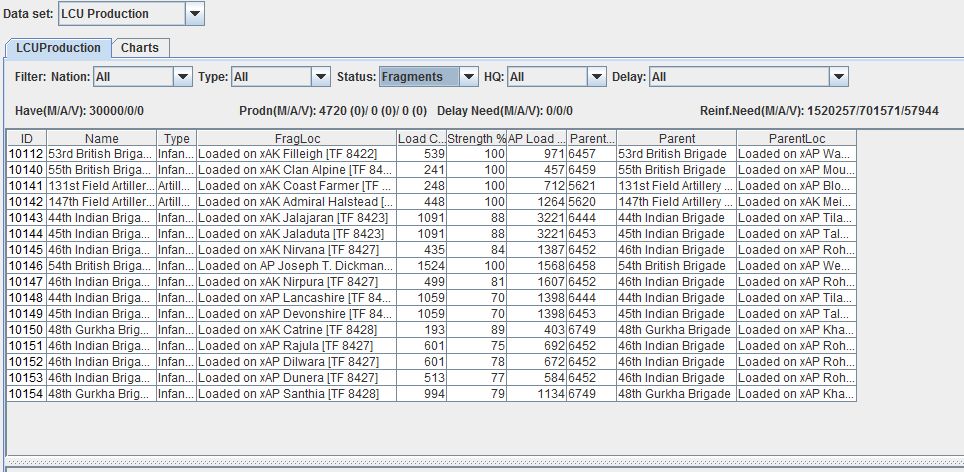Open the HQ filter dropdown
The height and width of the screenshot is (472, 964).
coord(557,77)
